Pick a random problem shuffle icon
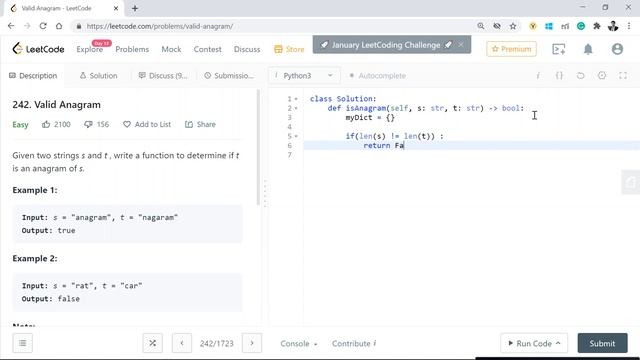Viewport: 640px width, 360px height. (153, 343)
